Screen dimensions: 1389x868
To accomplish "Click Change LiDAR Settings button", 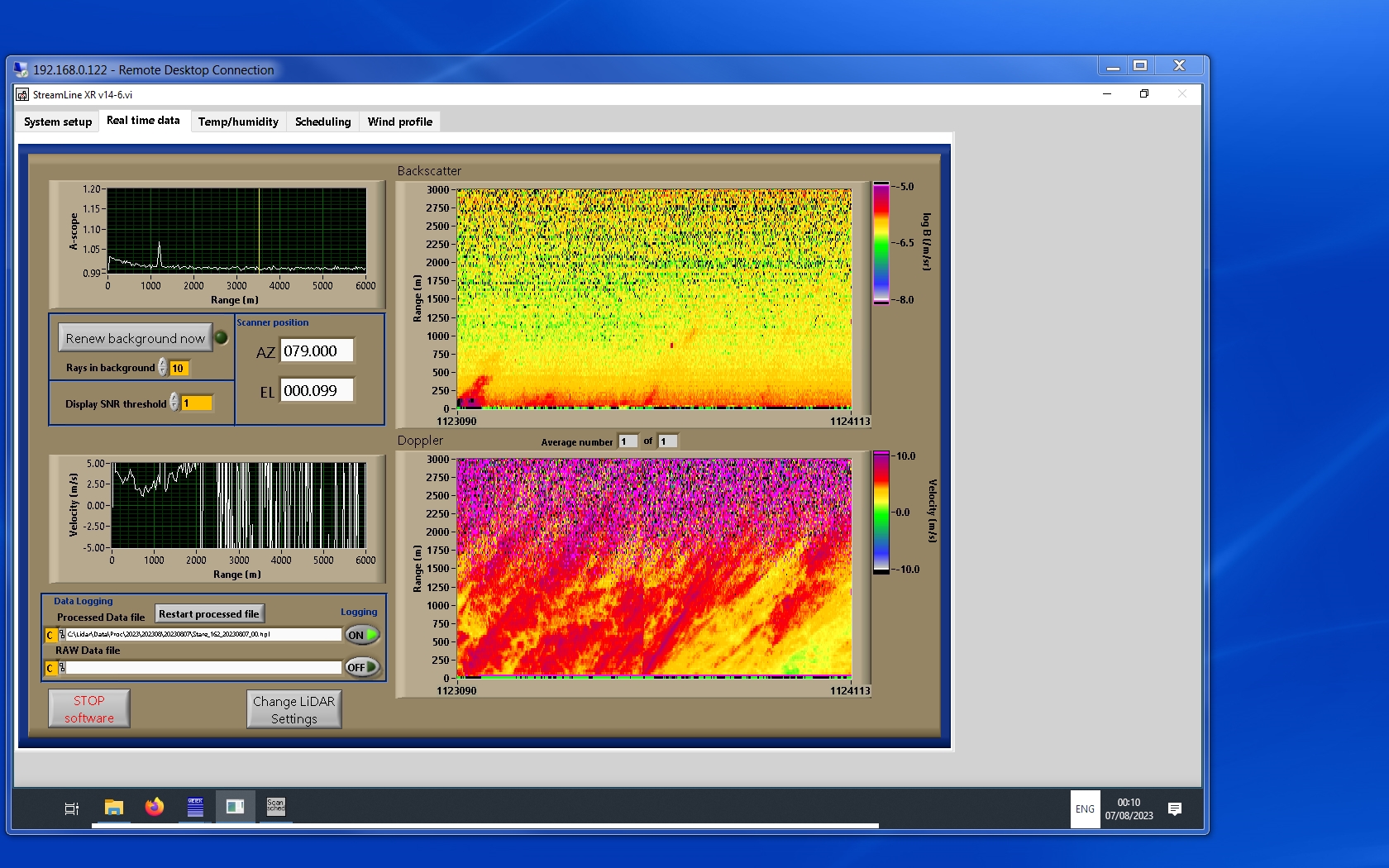I will pyautogui.click(x=294, y=709).
